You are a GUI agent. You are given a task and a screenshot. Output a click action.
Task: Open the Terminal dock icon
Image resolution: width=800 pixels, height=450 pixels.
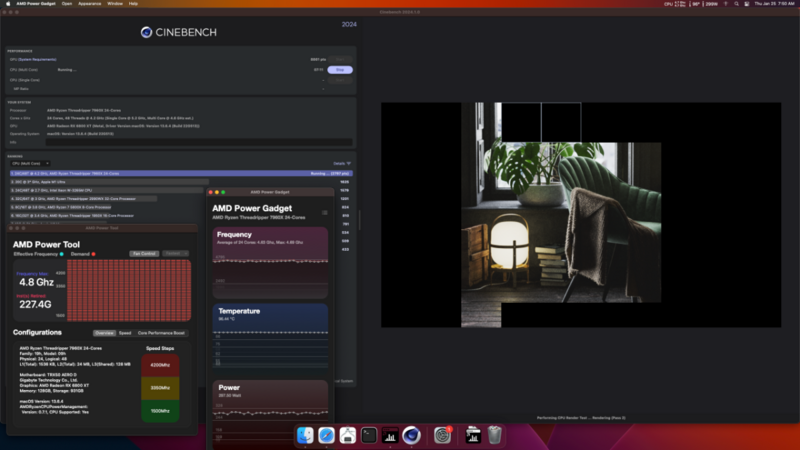tap(369, 435)
